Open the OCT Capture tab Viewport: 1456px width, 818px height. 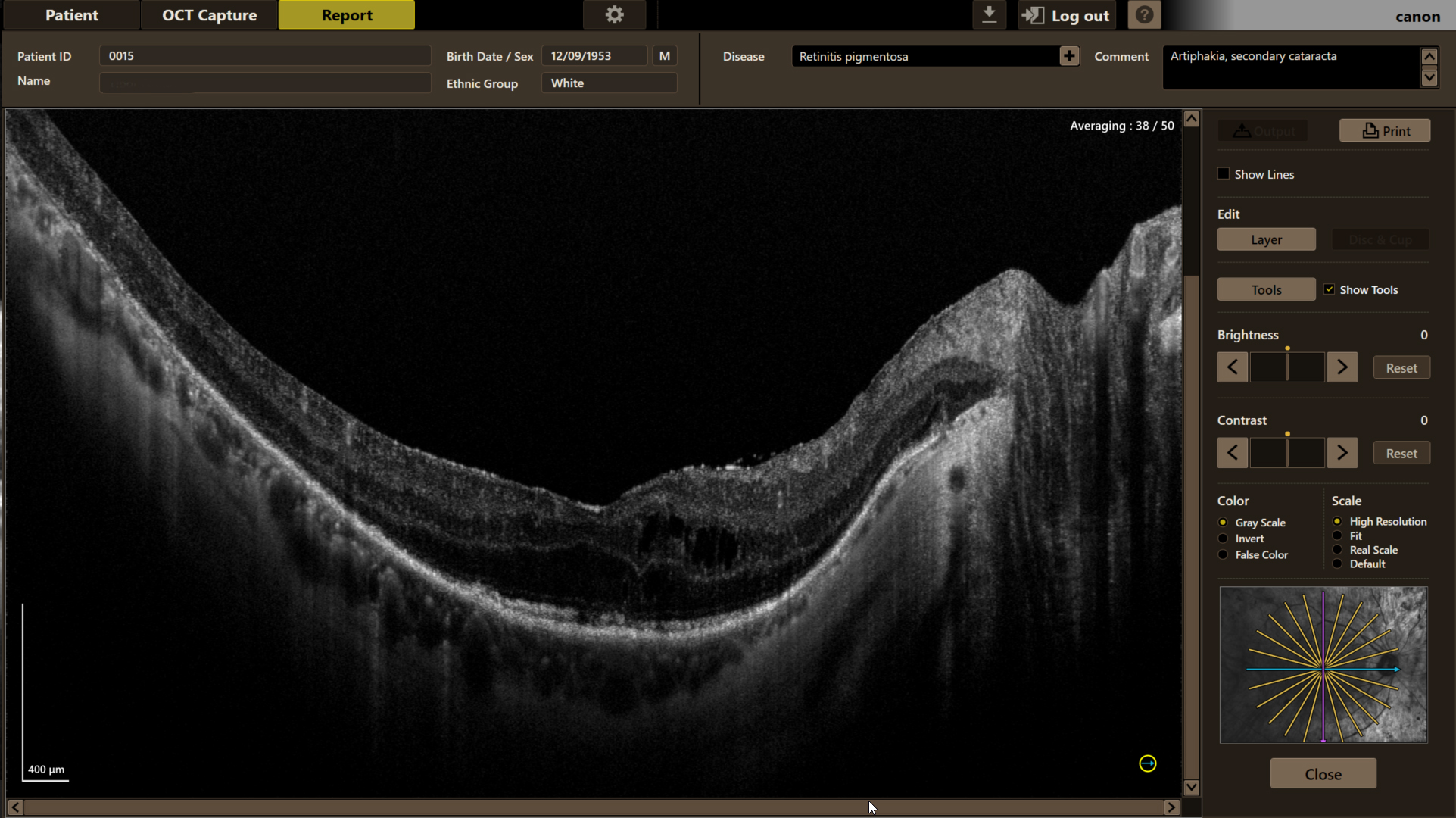point(210,15)
